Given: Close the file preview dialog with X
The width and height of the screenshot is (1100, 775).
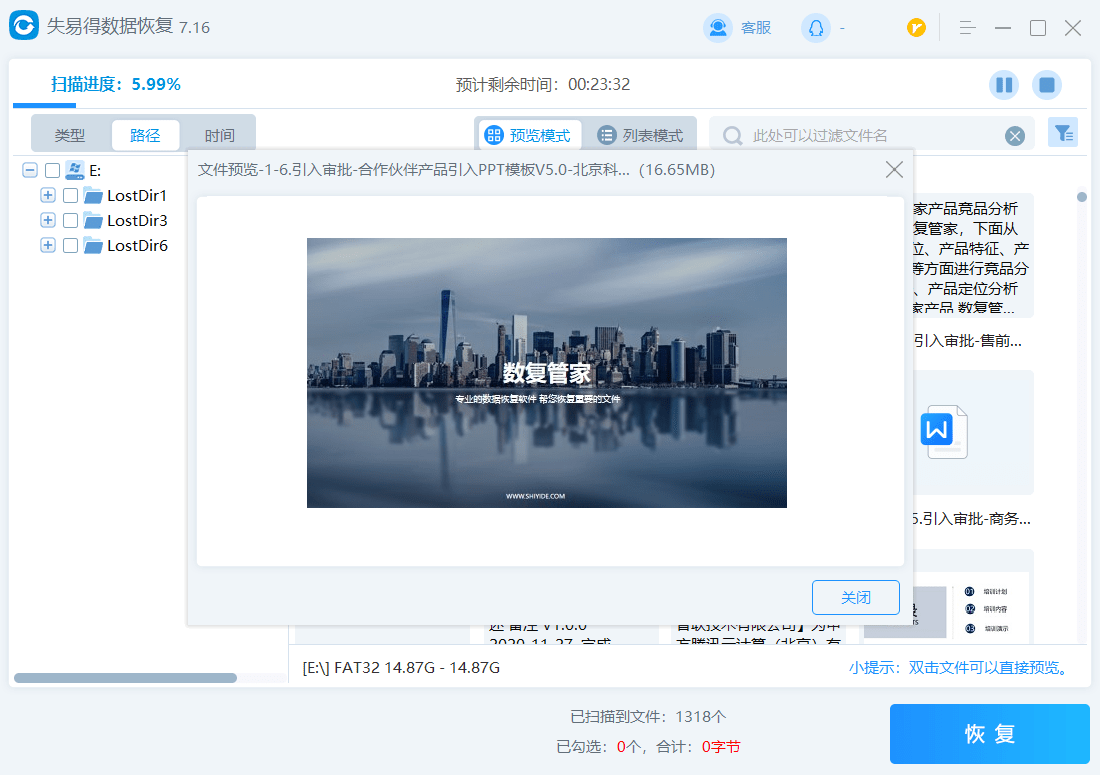Looking at the screenshot, I should [x=894, y=170].
